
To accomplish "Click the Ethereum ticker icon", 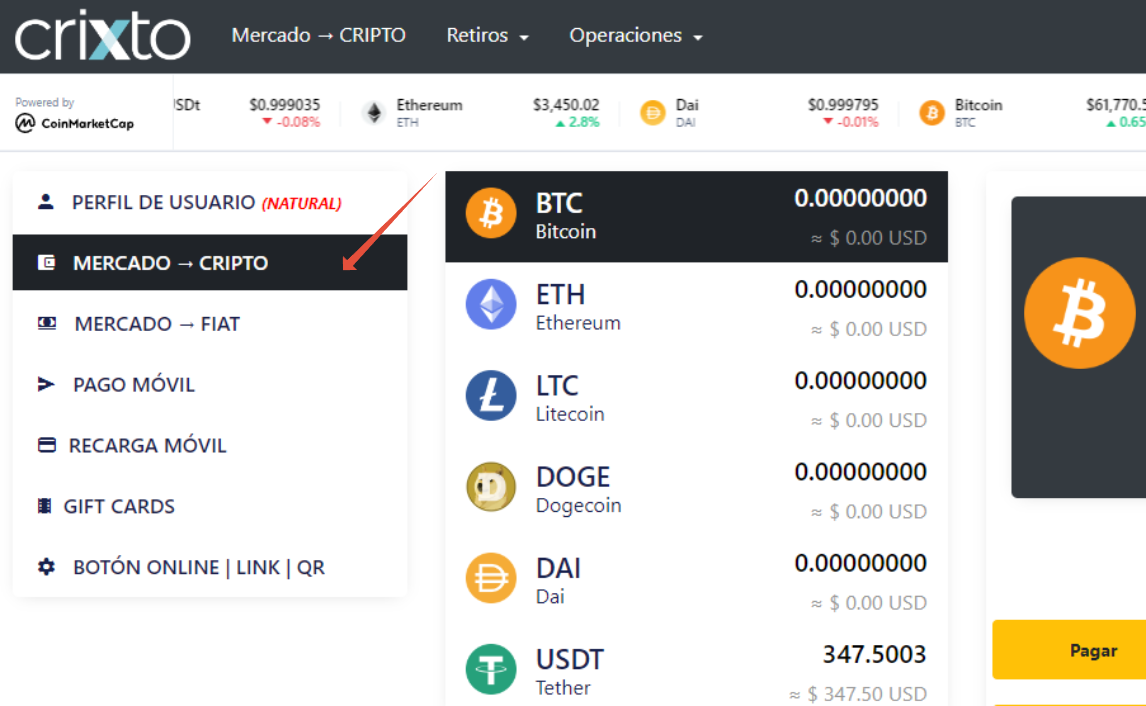I will point(374,113).
